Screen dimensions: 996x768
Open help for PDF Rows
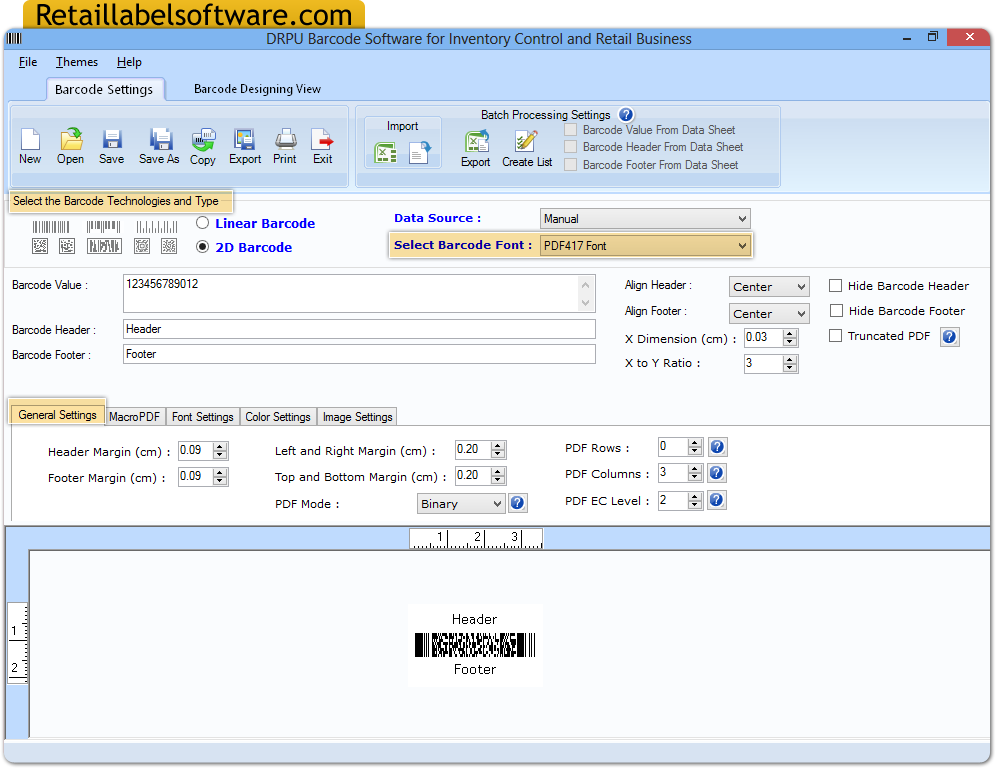(717, 447)
